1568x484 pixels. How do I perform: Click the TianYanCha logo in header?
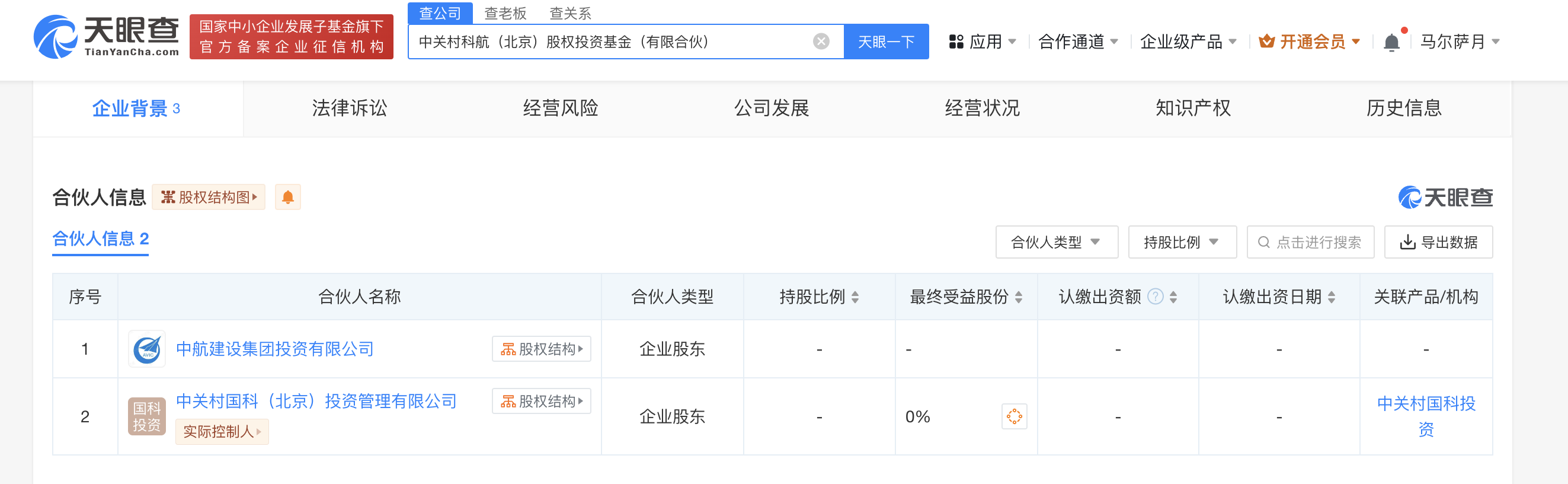(107, 37)
